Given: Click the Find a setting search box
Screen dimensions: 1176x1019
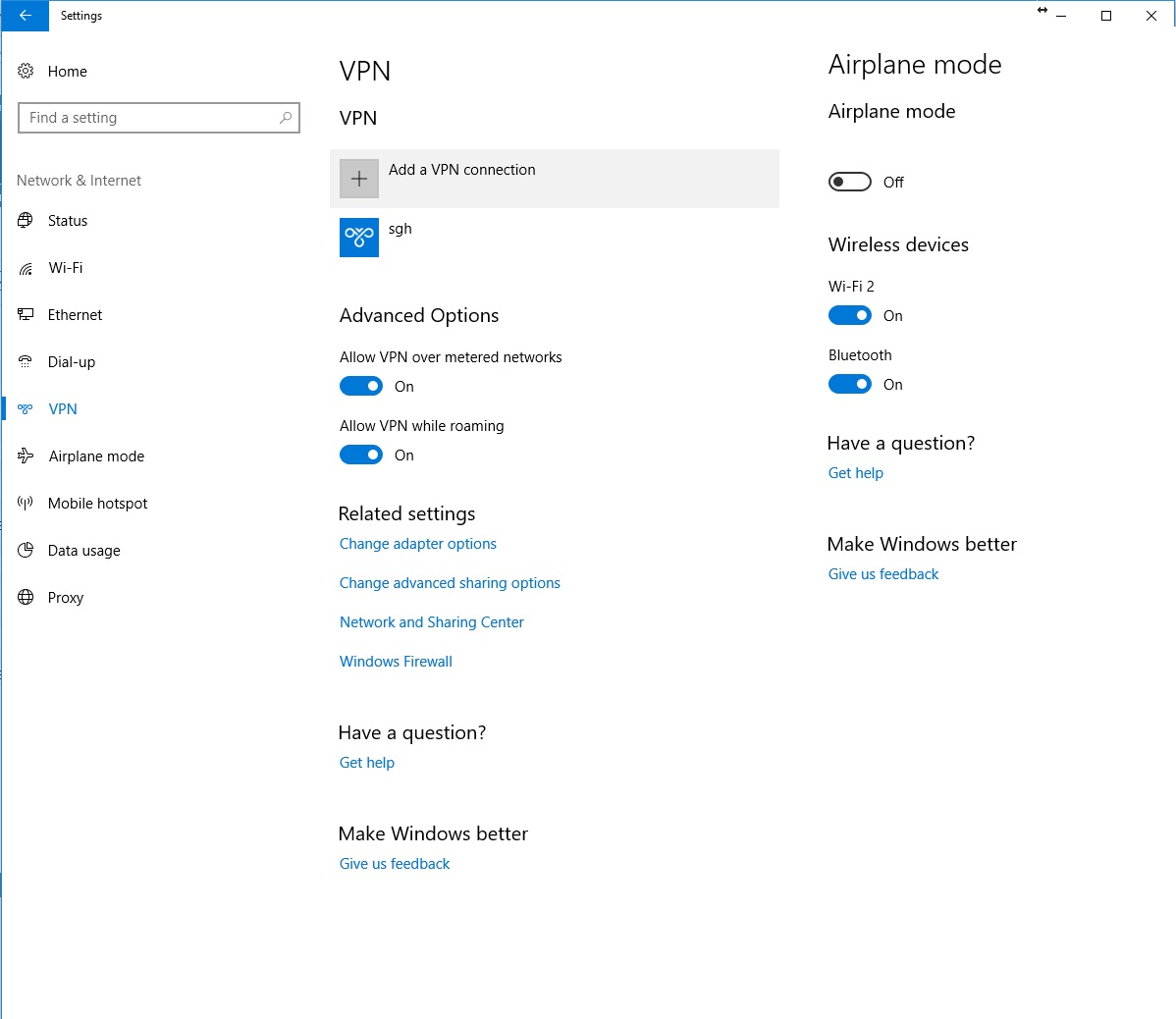Looking at the screenshot, I should [159, 118].
